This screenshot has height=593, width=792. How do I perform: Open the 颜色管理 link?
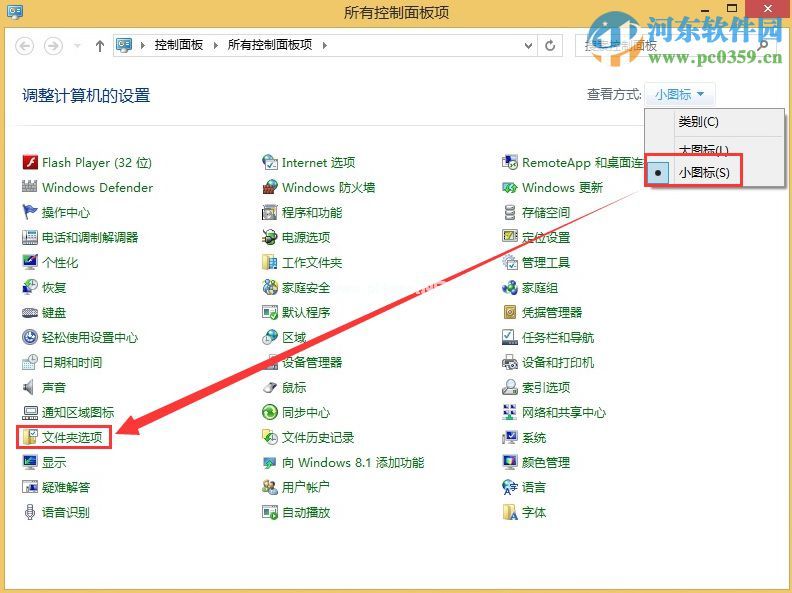click(546, 462)
